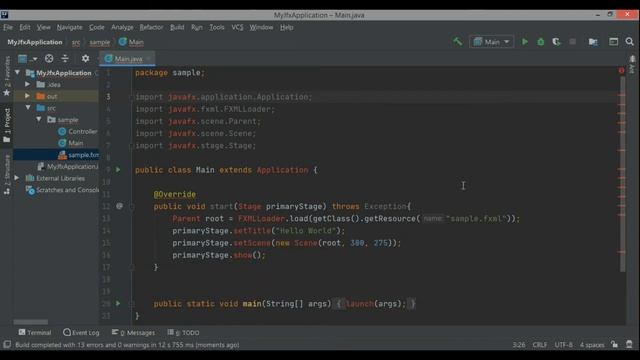Open the Build menu
This screenshot has height=360, width=640.
[177, 27]
